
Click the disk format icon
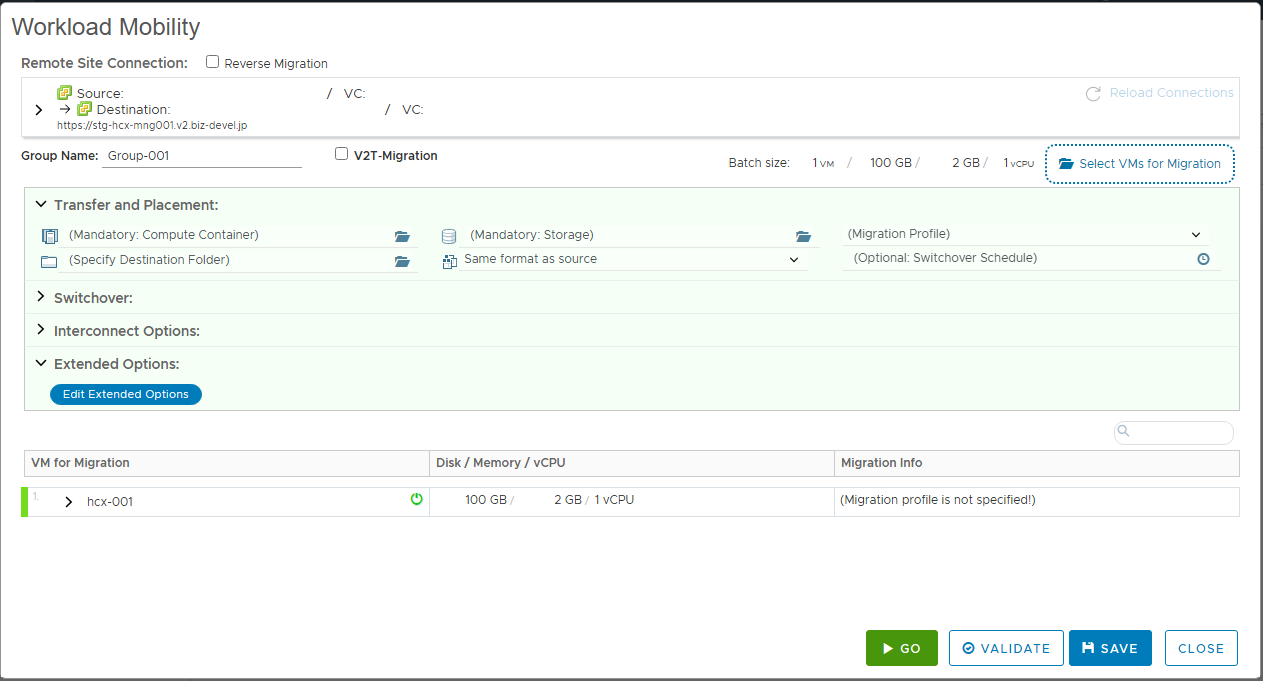pyautogui.click(x=450, y=261)
